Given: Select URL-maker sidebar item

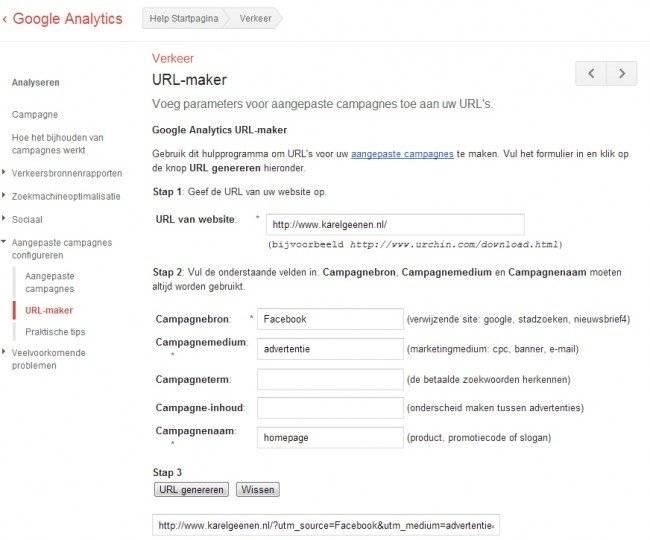Looking at the screenshot, I should point(49,310).
